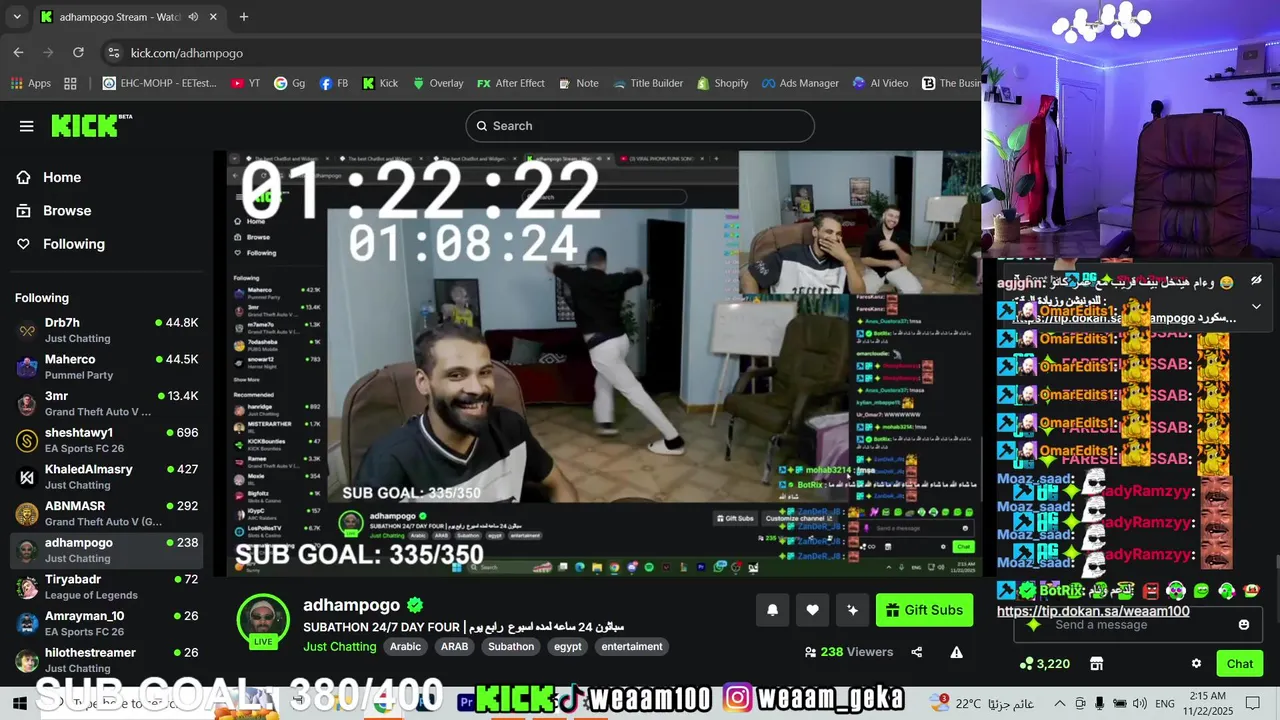This screenshot has height=720, width=1280.
Task: Click the Arabic tag
Action: [405, 647]
